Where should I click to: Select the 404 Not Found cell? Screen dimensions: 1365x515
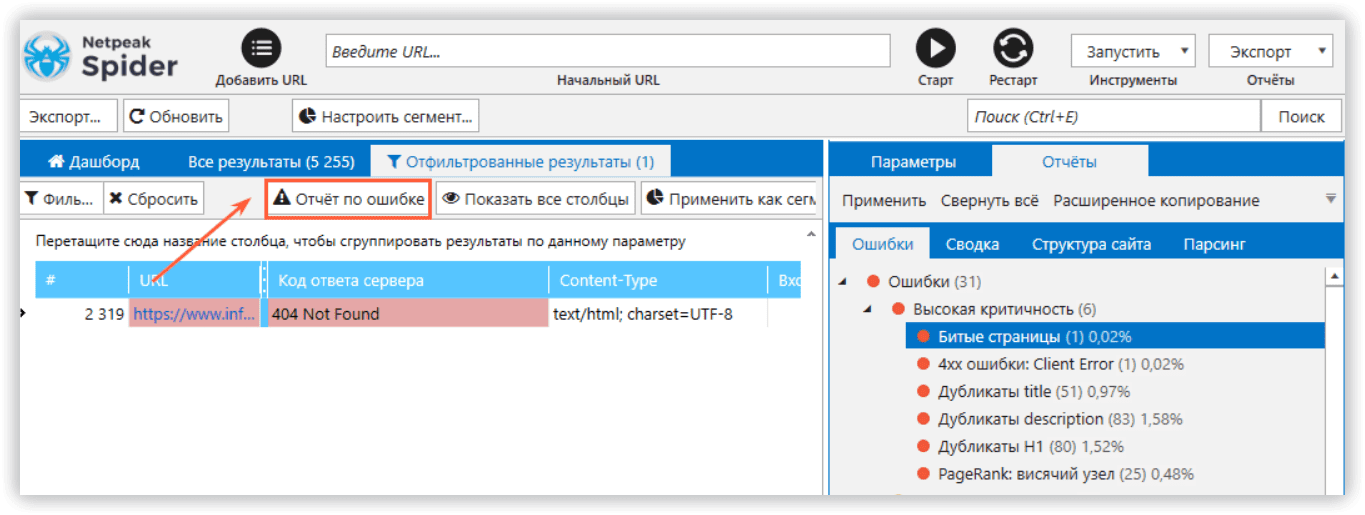click(408, 314)
